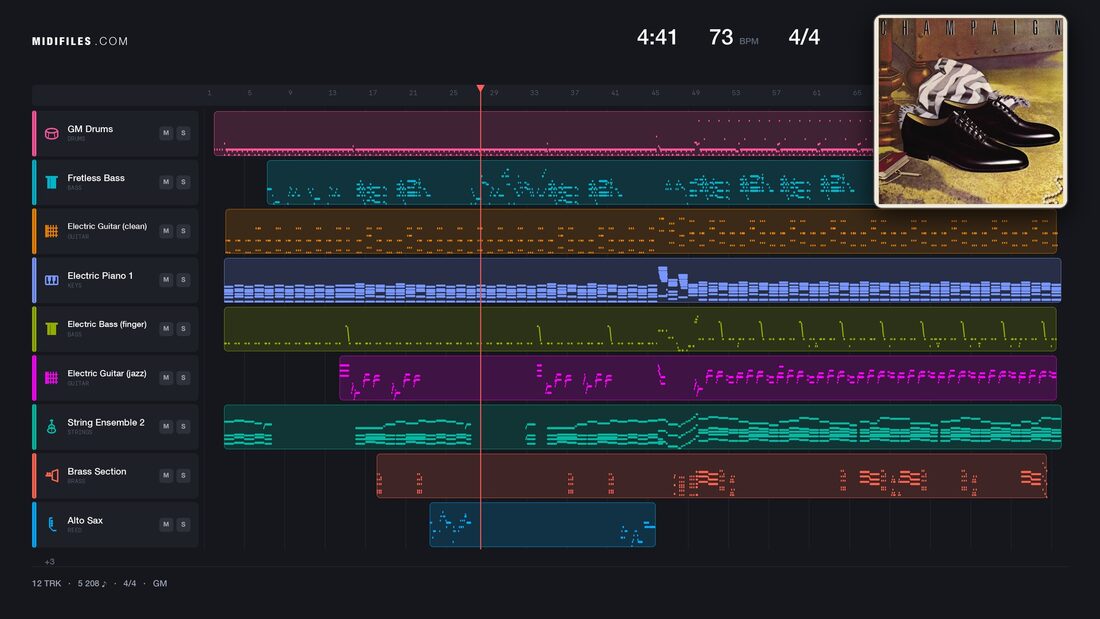
Task: Click the GM label in status bar
Action: click(x=160, y=583)
